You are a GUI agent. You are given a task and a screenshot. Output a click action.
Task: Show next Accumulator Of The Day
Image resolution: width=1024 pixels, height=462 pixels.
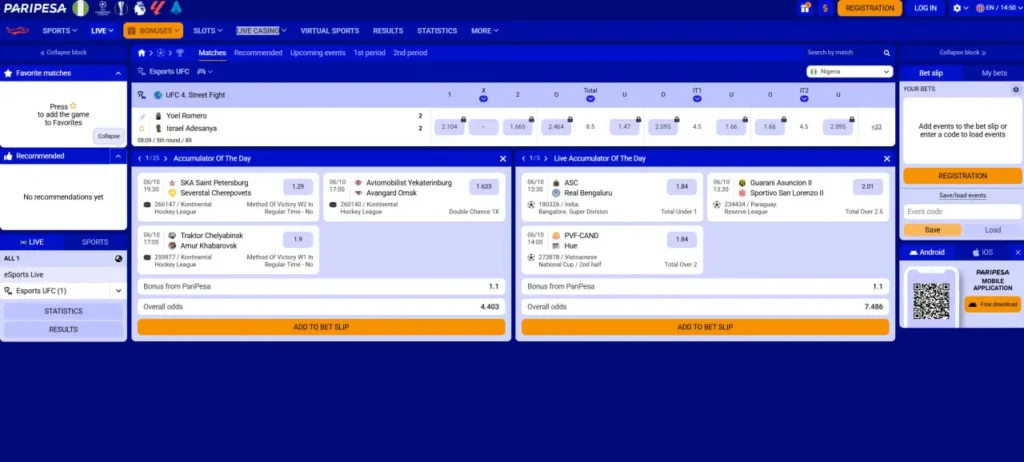[x=165, y=159]
